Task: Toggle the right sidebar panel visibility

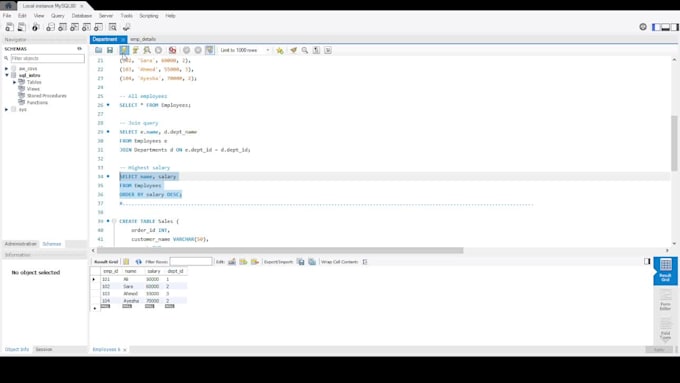Action: pyautogui.click(x=675, y=27)
